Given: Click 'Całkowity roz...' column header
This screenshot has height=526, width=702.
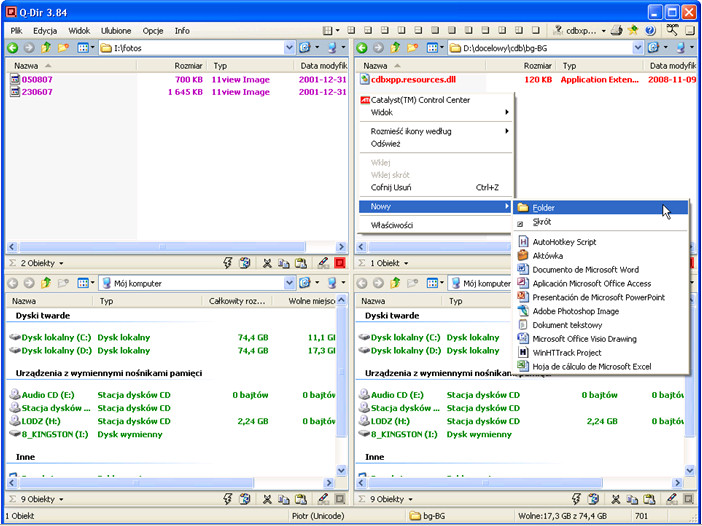Looking at the screenshot, I should pyautogui.click(x=238, y=301).
